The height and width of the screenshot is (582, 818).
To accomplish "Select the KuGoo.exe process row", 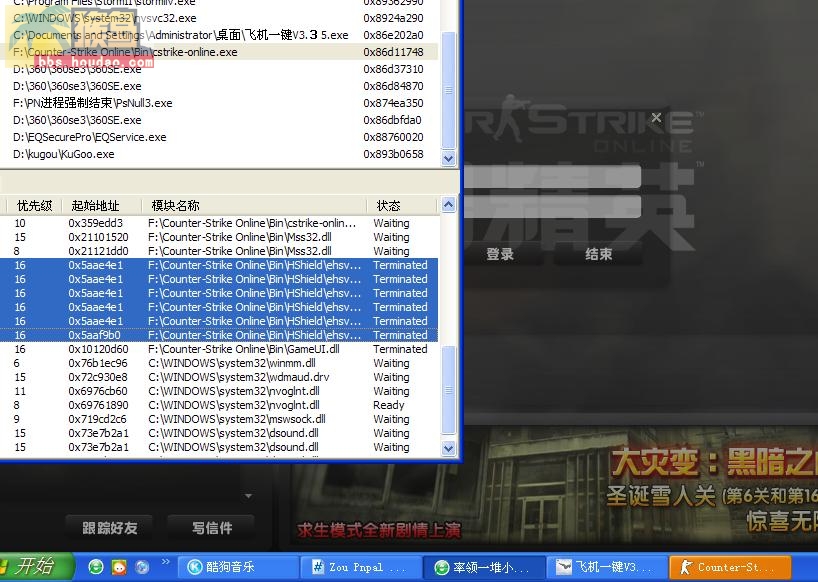I will pyautogui.click(x=219, y=154).
